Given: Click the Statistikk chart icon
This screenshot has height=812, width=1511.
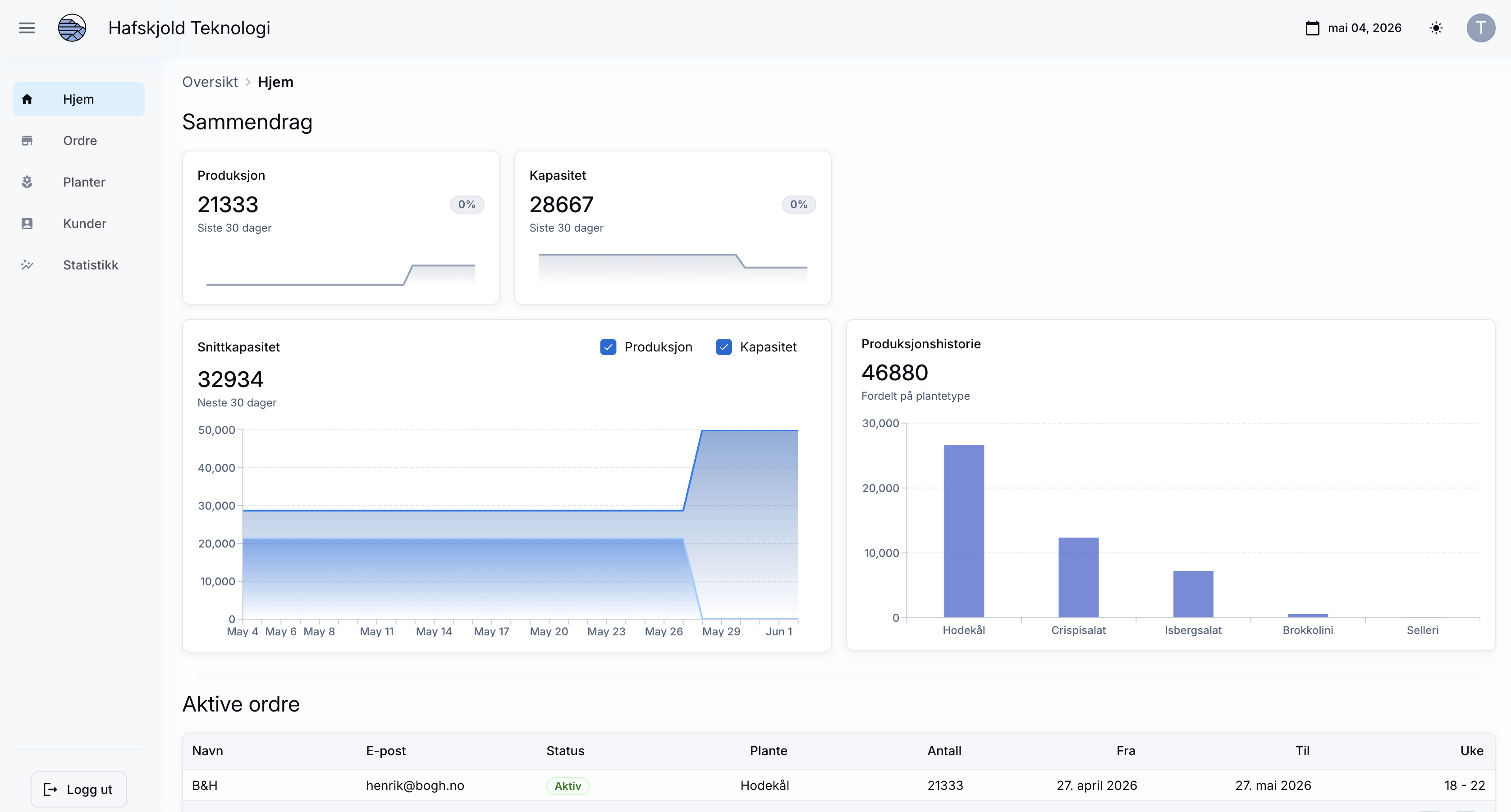Looking at the screenshot, I should point(27,265).
